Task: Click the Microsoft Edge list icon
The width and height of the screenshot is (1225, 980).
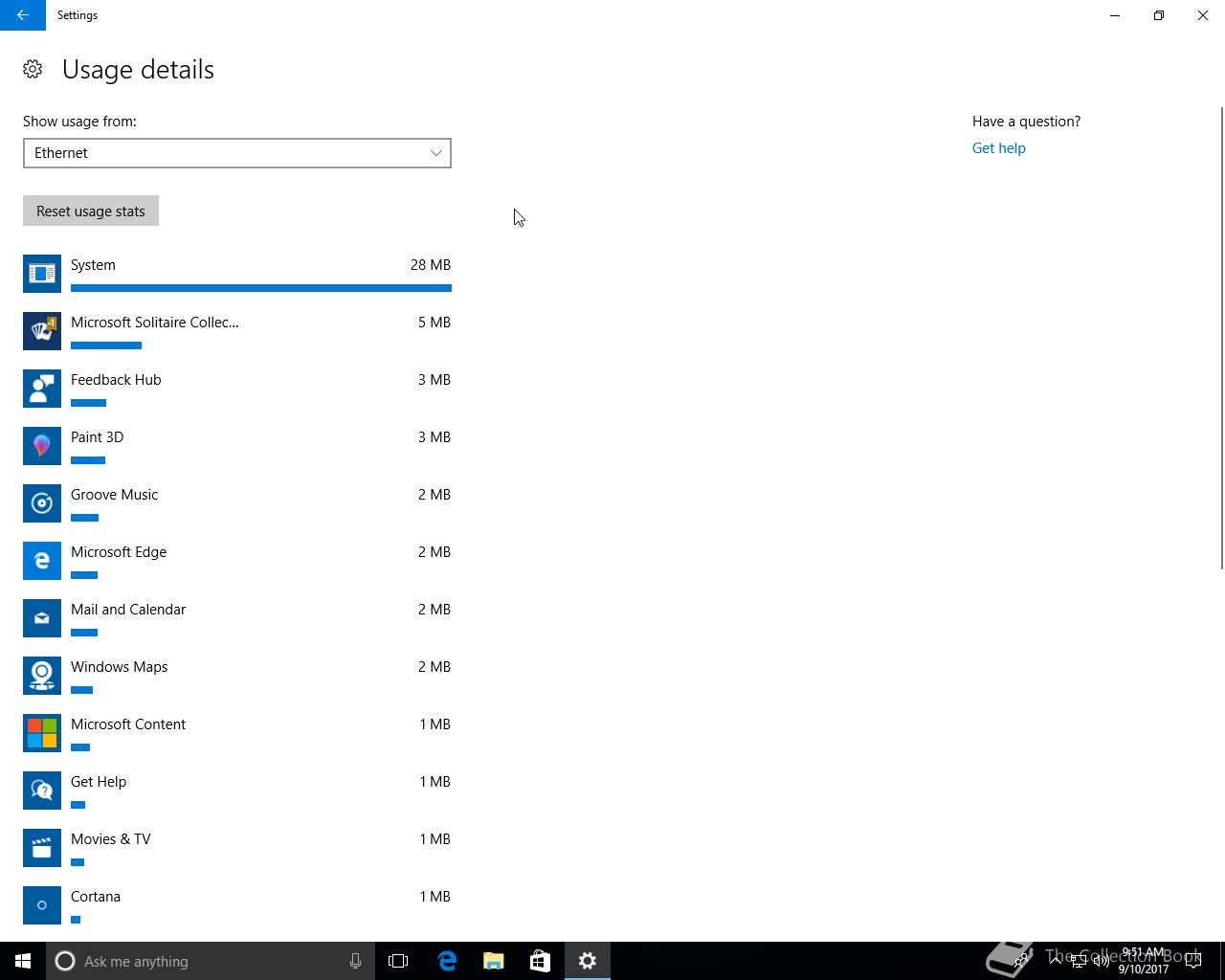Action: tap(42, 561)
